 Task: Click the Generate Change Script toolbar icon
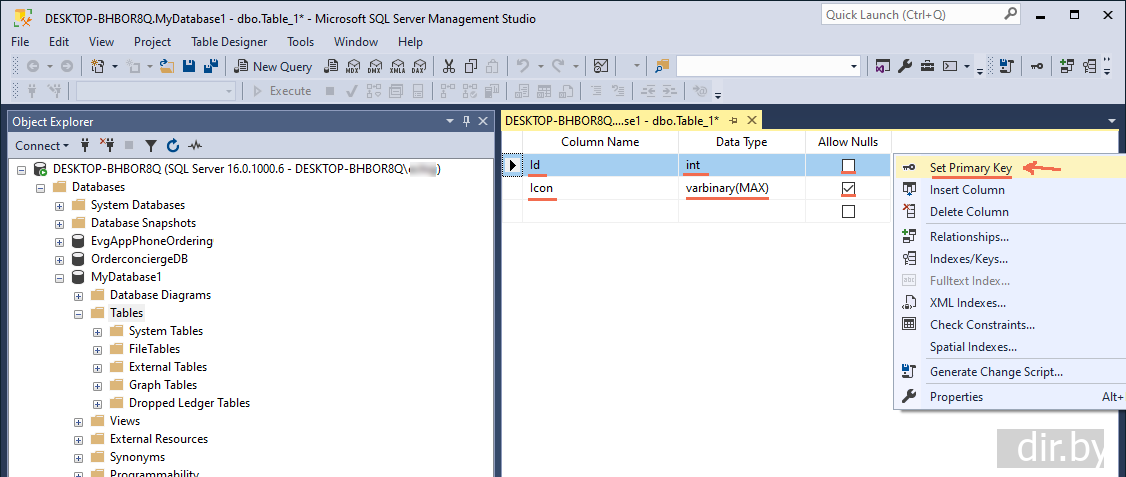click(x=1006, y=66)
